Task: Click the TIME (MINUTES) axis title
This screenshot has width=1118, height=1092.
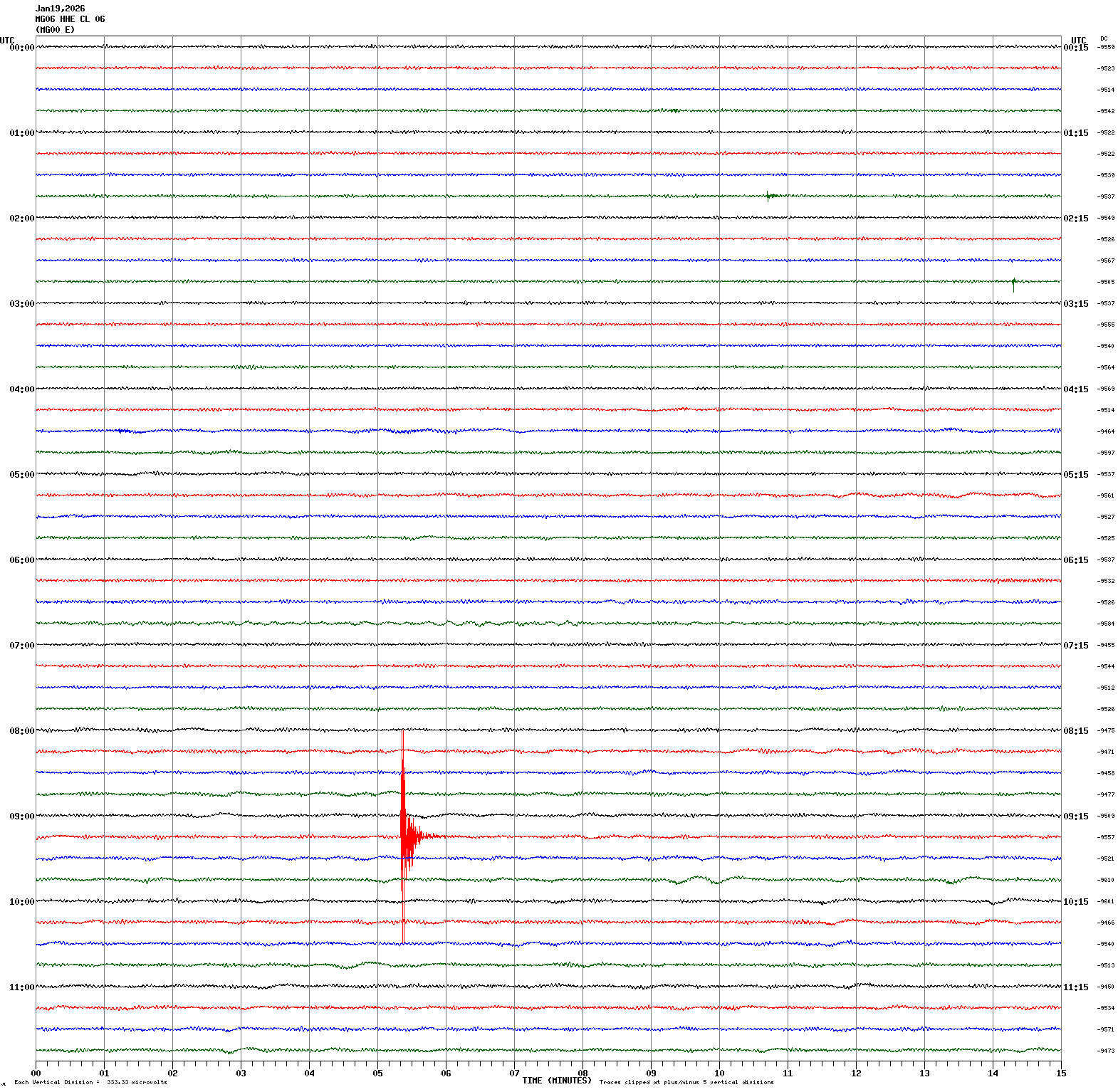Action: (556, 1080)
